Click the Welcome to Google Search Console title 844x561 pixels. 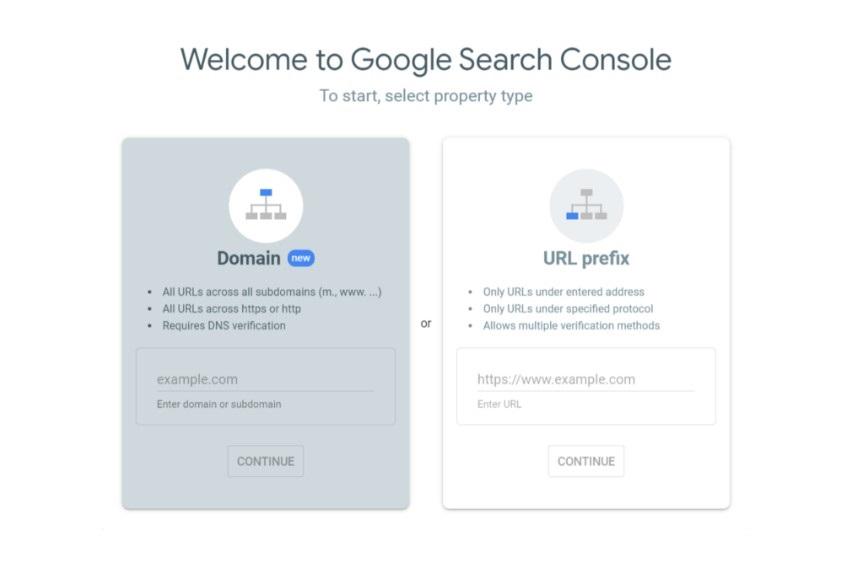(x=426, y=59)
